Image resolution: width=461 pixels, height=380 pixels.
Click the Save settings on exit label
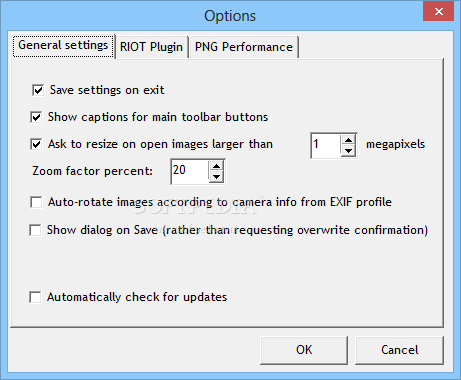tap(107, 90)
